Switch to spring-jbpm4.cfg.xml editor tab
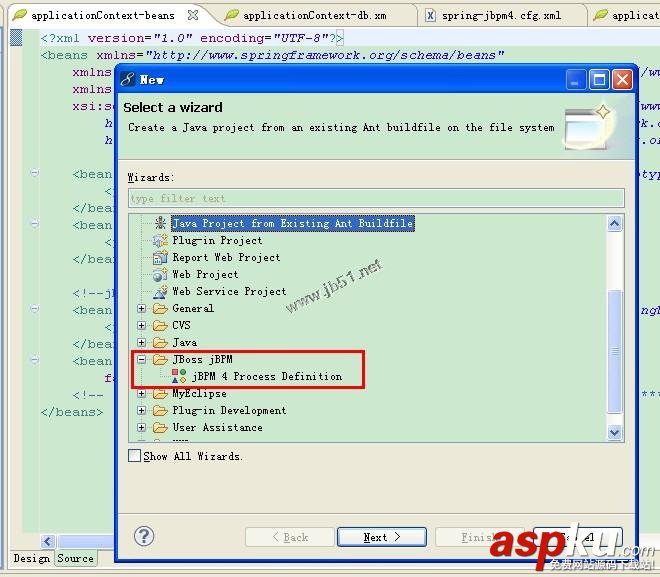Viewport: 660px width, 577px height. point(501,16)
